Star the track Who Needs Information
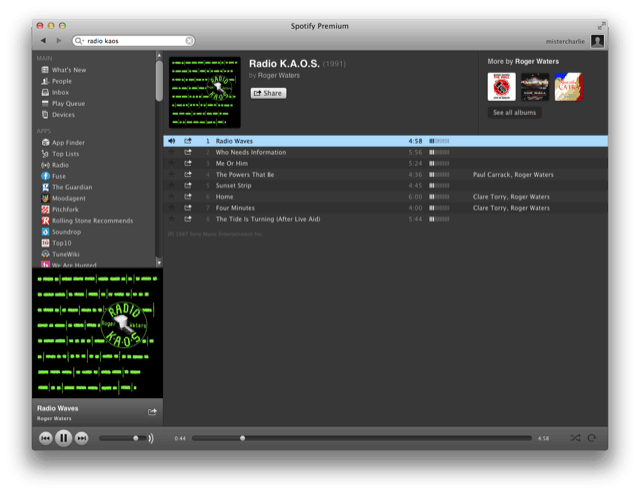This screenshot has height=494, width=640. 171,152
